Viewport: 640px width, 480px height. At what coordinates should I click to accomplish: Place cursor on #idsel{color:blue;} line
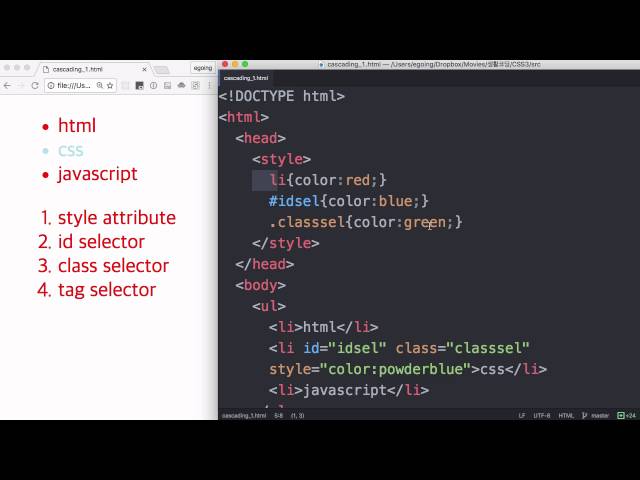[x=349, y=201]
